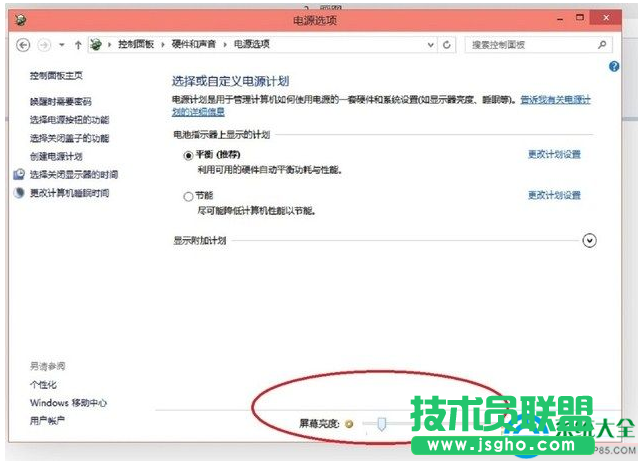Select the 硬件和声音 breadcrumb
This screenshot has width=638, height=461.
point(194,44)
